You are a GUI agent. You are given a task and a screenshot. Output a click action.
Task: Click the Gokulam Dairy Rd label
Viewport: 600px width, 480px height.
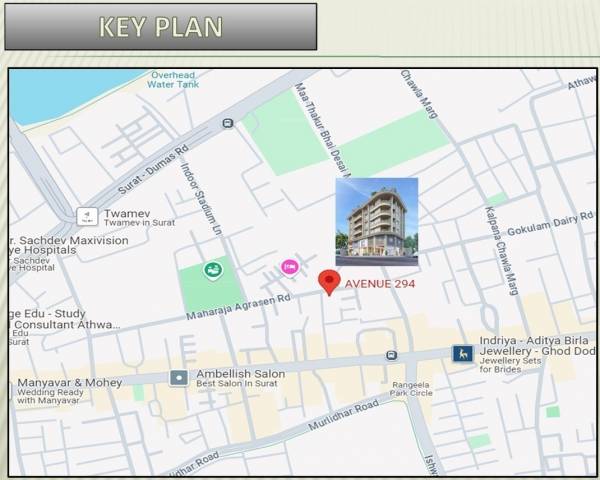tap(550, 224)
